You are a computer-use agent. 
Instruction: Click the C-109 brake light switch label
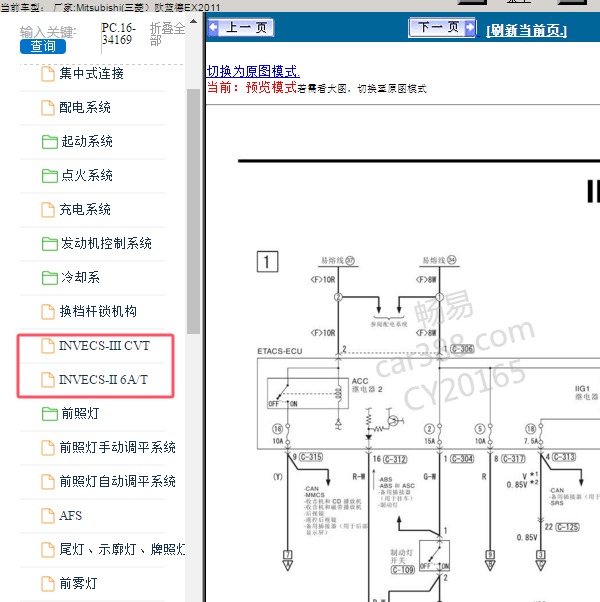point(403,570)
